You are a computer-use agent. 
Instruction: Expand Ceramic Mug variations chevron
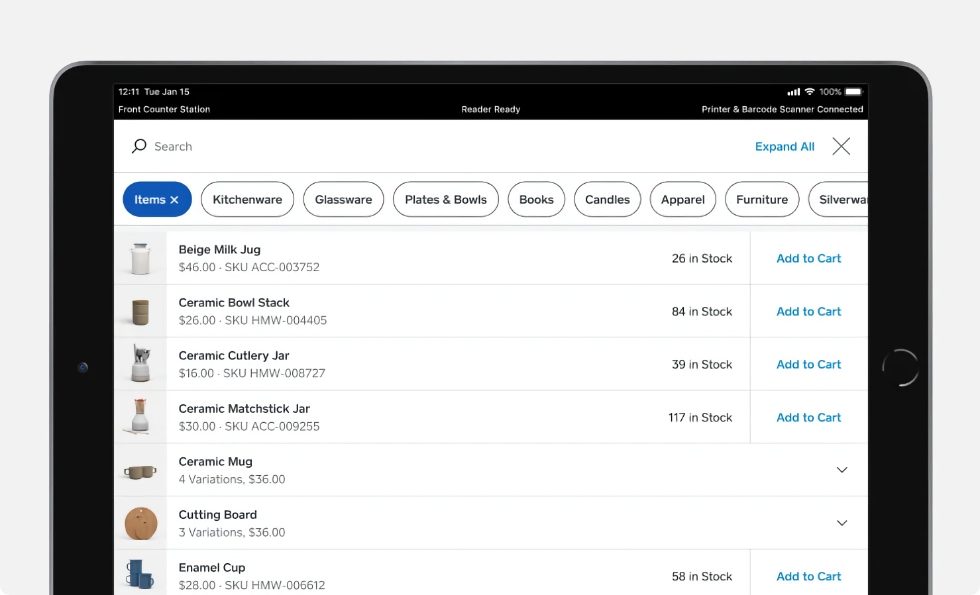842,470
